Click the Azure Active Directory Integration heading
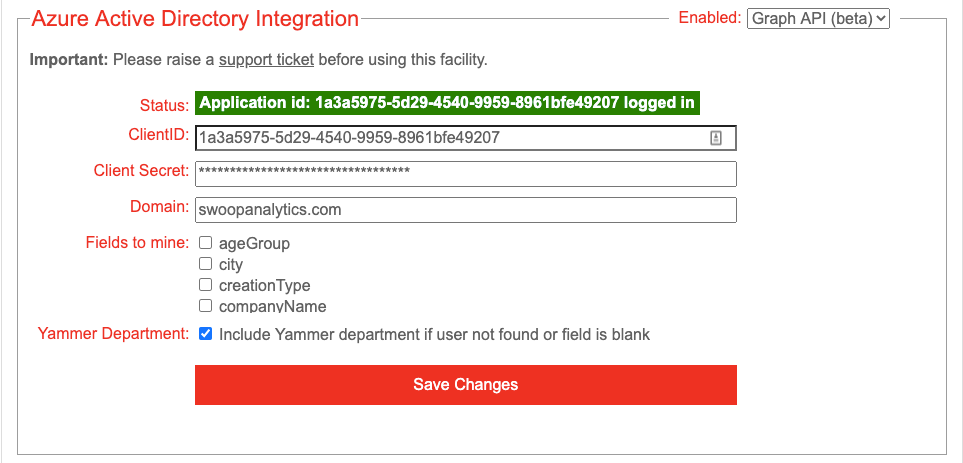This screenshot has height=463, width=963. coord(195,18)
